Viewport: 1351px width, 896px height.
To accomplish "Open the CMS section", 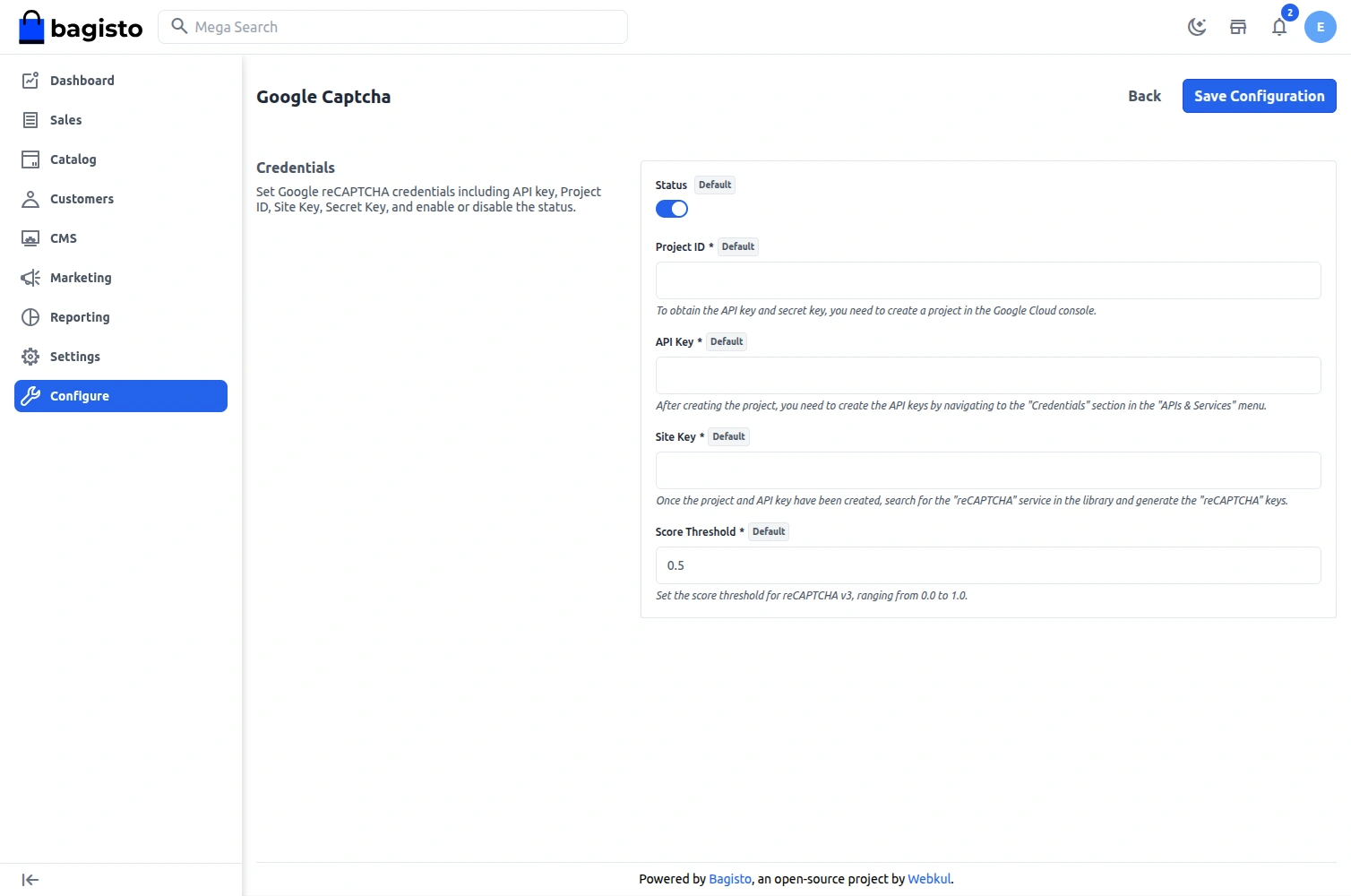I will click(x=63, y=238).
